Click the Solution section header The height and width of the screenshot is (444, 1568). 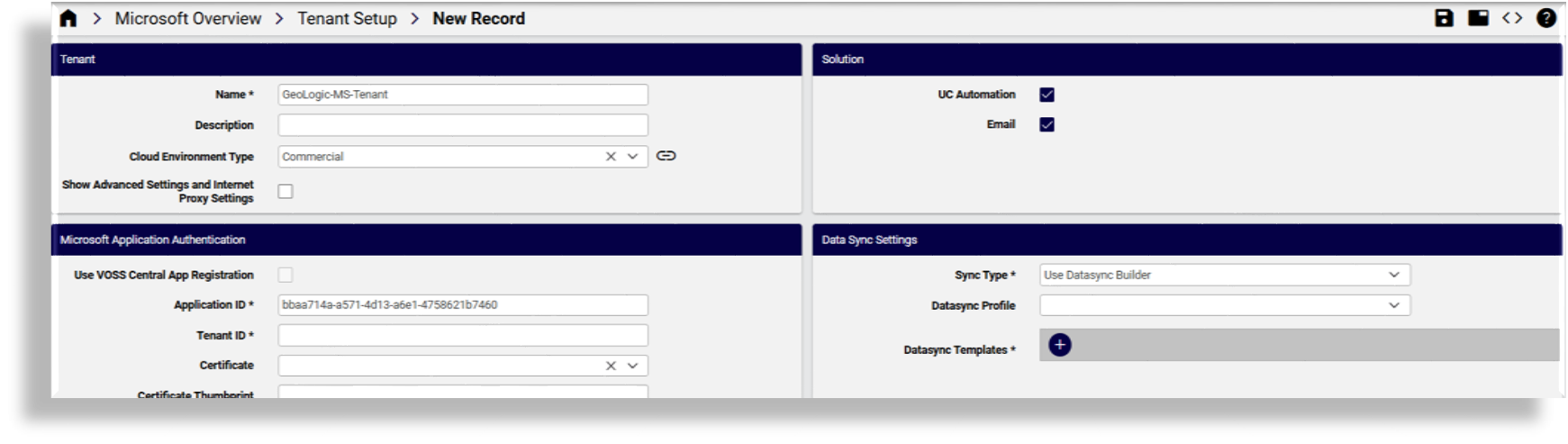(1187, 59)
